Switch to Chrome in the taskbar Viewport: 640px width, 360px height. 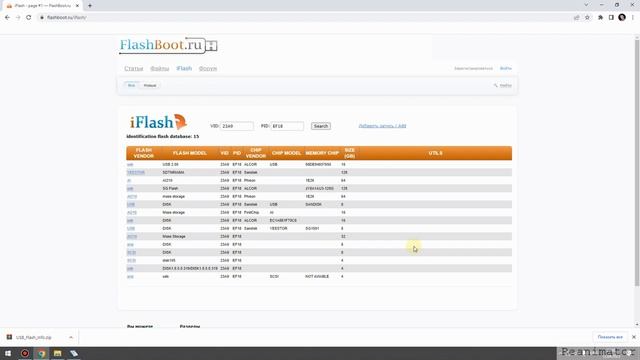pos(41,353)
